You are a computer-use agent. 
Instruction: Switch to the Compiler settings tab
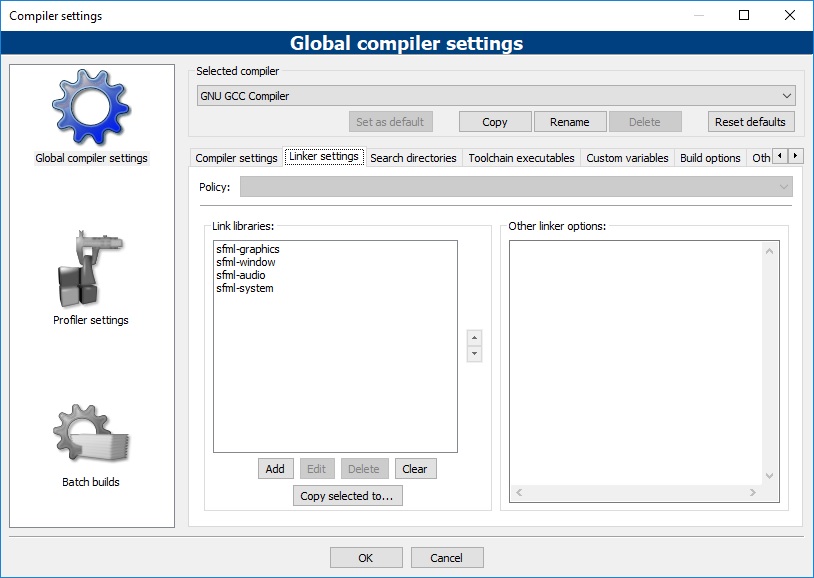(236, 158)
